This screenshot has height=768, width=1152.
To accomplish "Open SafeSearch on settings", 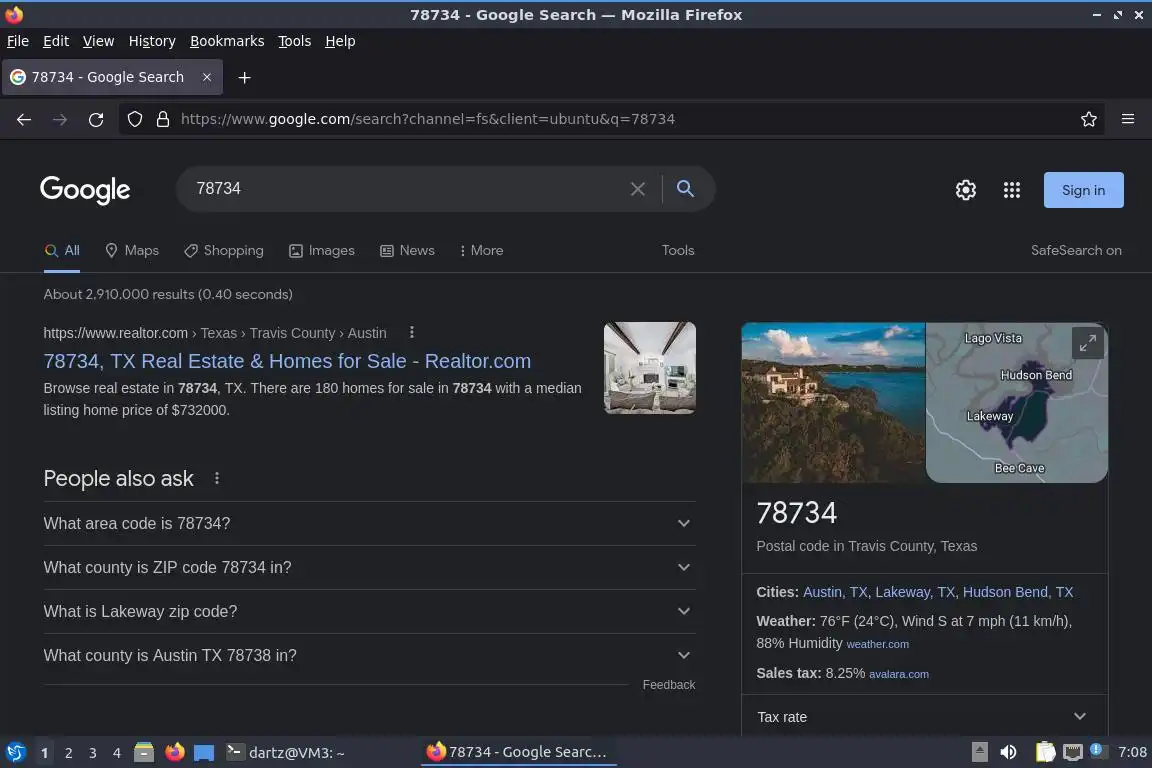I will (1076, 251).
